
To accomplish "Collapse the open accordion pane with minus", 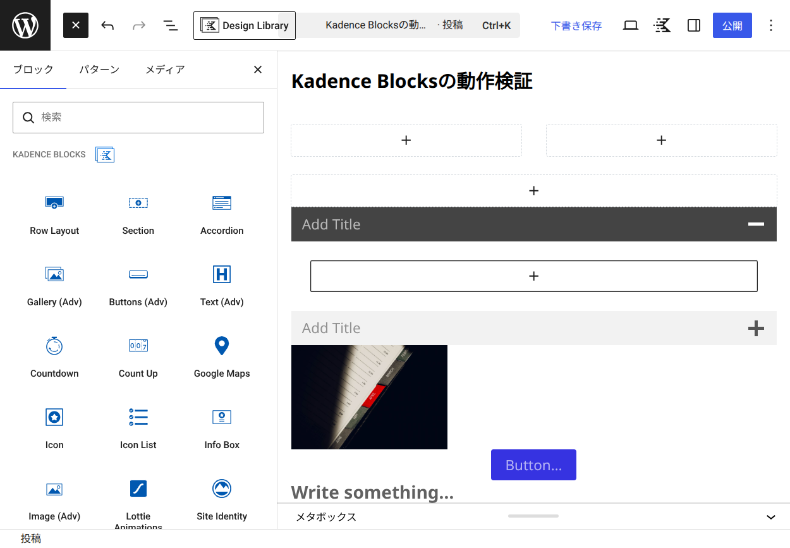I will click(x=756, y=224).
